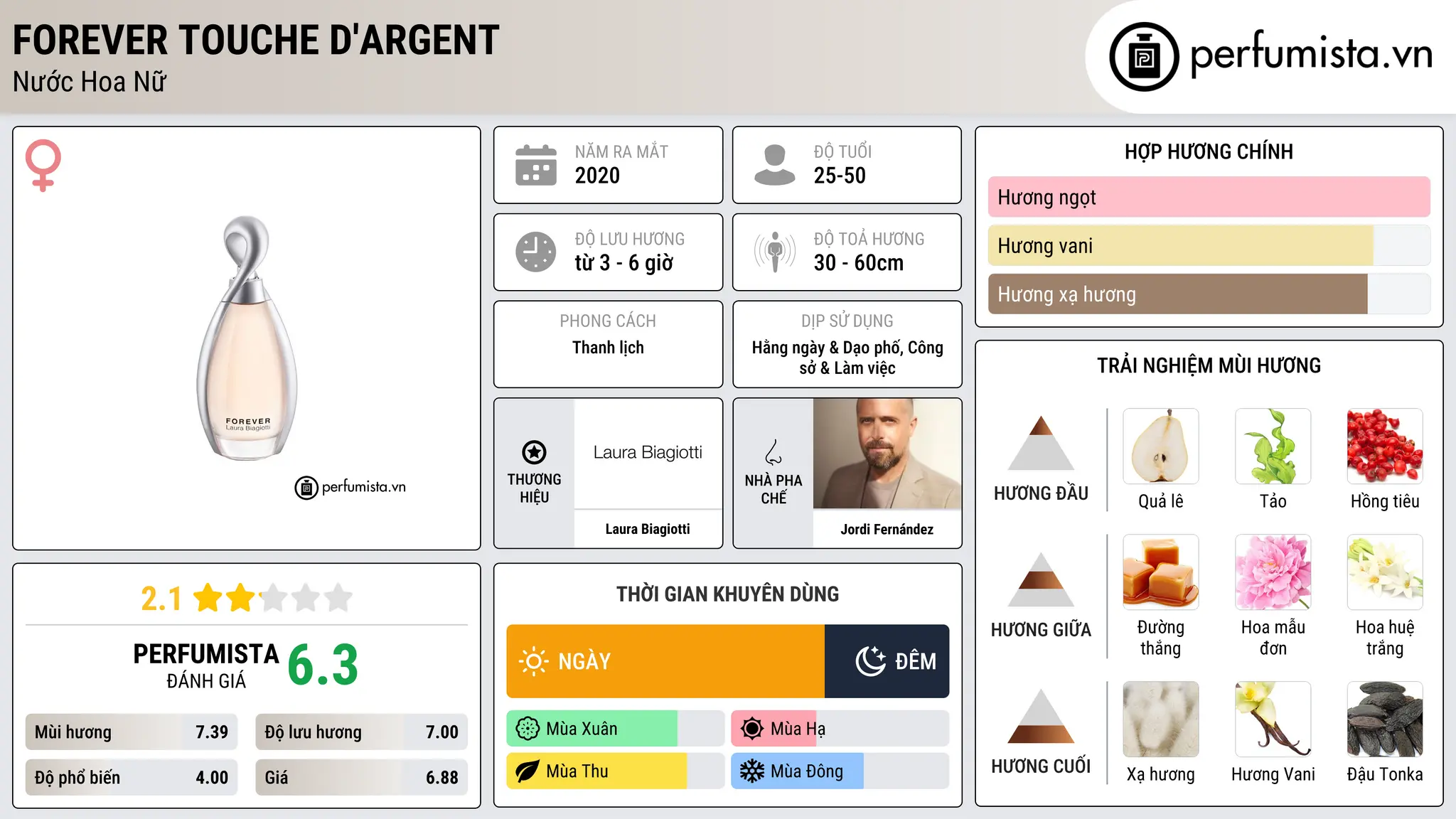
Task: Click the Hương vani accord bar
Action: click(x=1209, y=245)
